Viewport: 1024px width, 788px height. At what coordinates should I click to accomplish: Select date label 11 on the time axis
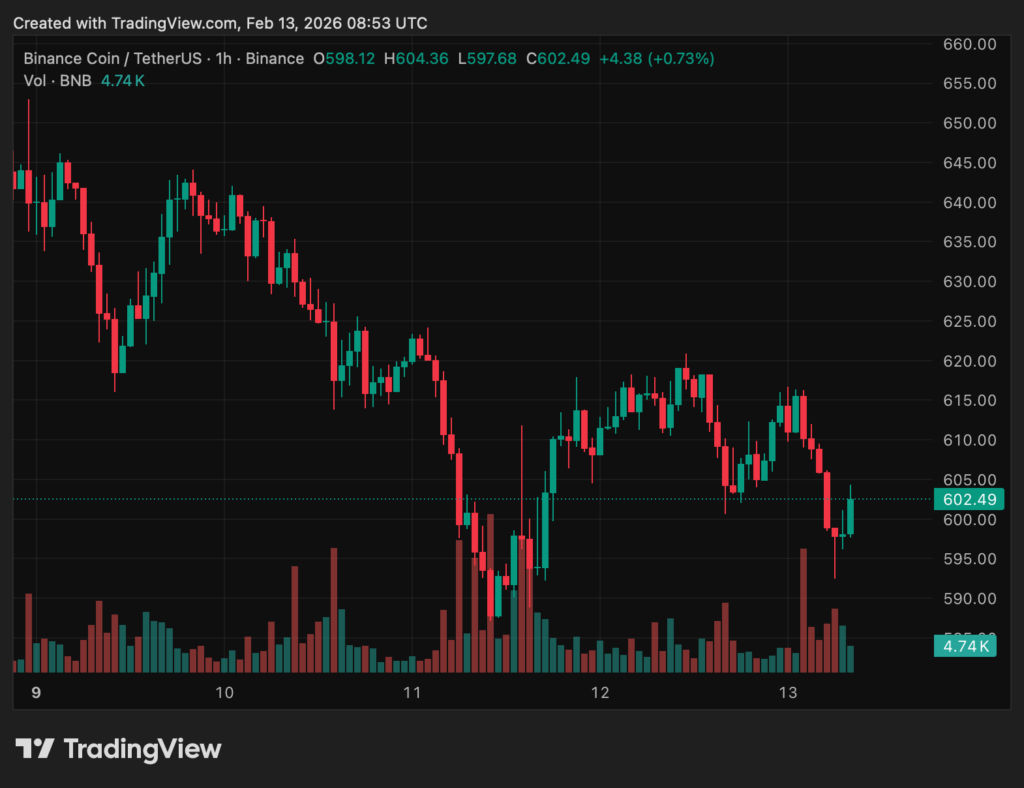[412, 693]
